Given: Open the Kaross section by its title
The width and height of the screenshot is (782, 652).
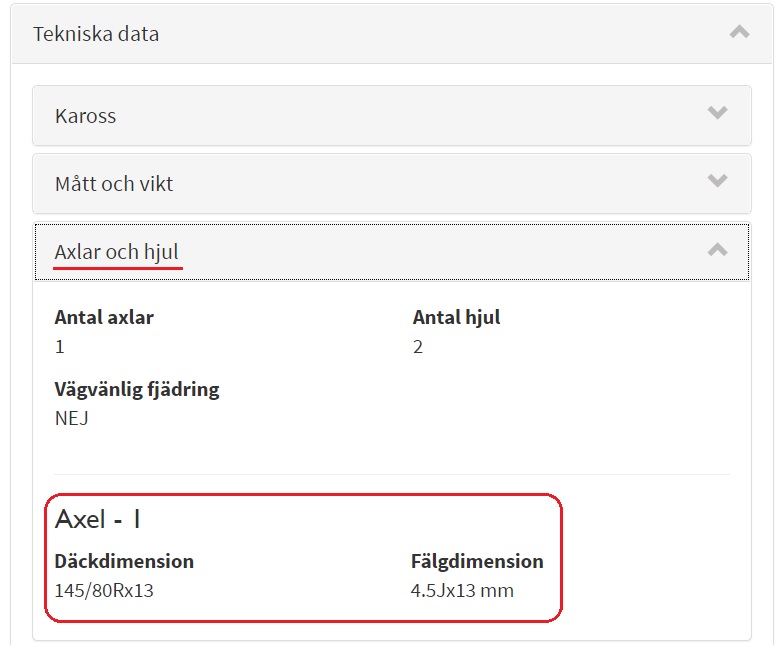Looking at the screenshot, I should 86,116.
